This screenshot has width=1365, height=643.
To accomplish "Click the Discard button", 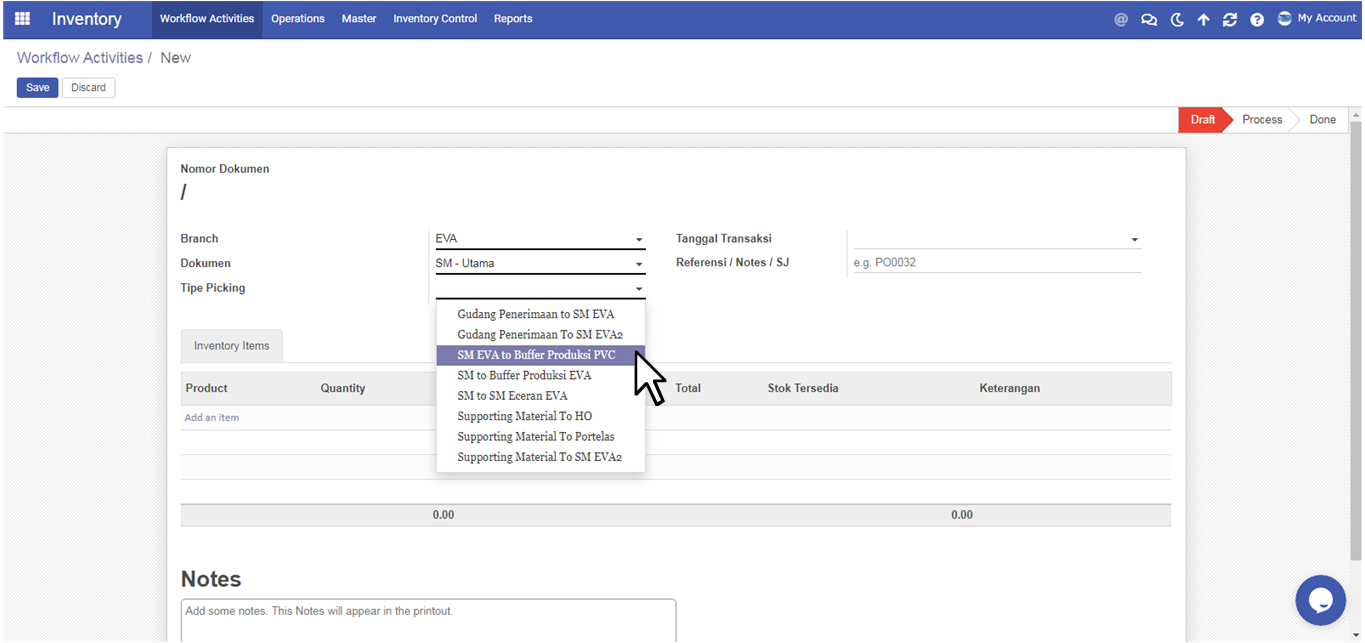I will tap(88, 88).
